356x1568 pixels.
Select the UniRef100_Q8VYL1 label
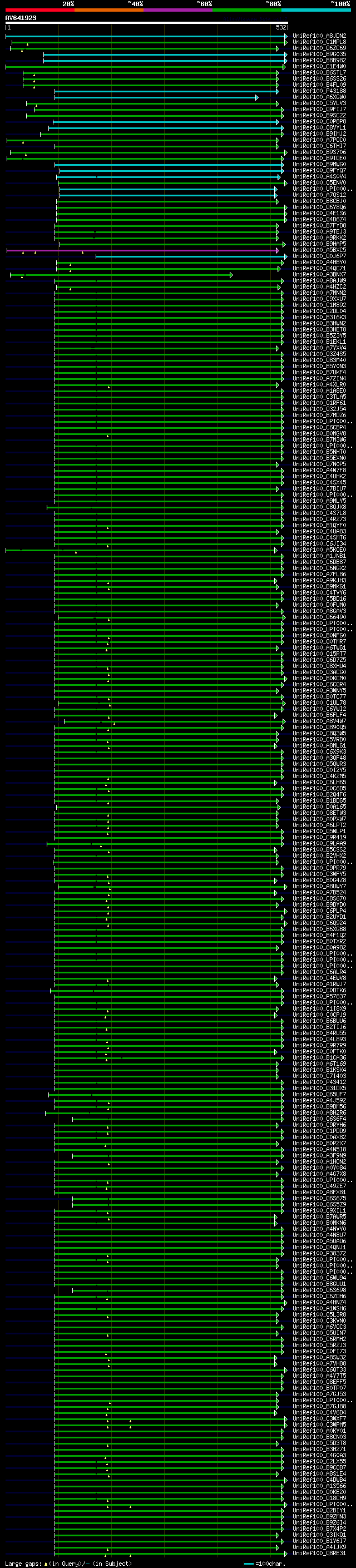click(x=319, y=128)
